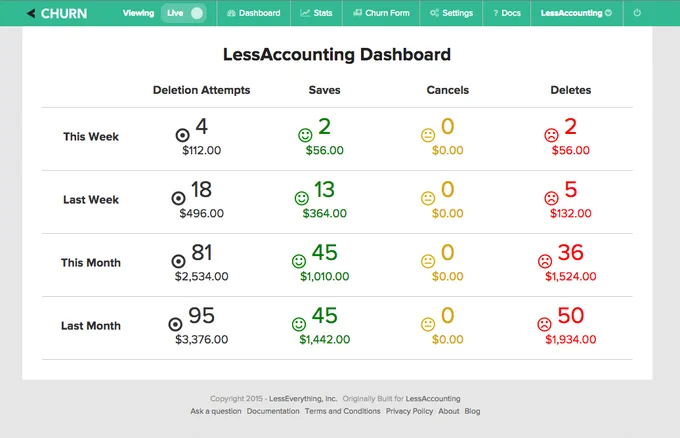The width and height of the screenshot is (680, 438).
Task: Click the Saves column header
Action: coord(324,90)
